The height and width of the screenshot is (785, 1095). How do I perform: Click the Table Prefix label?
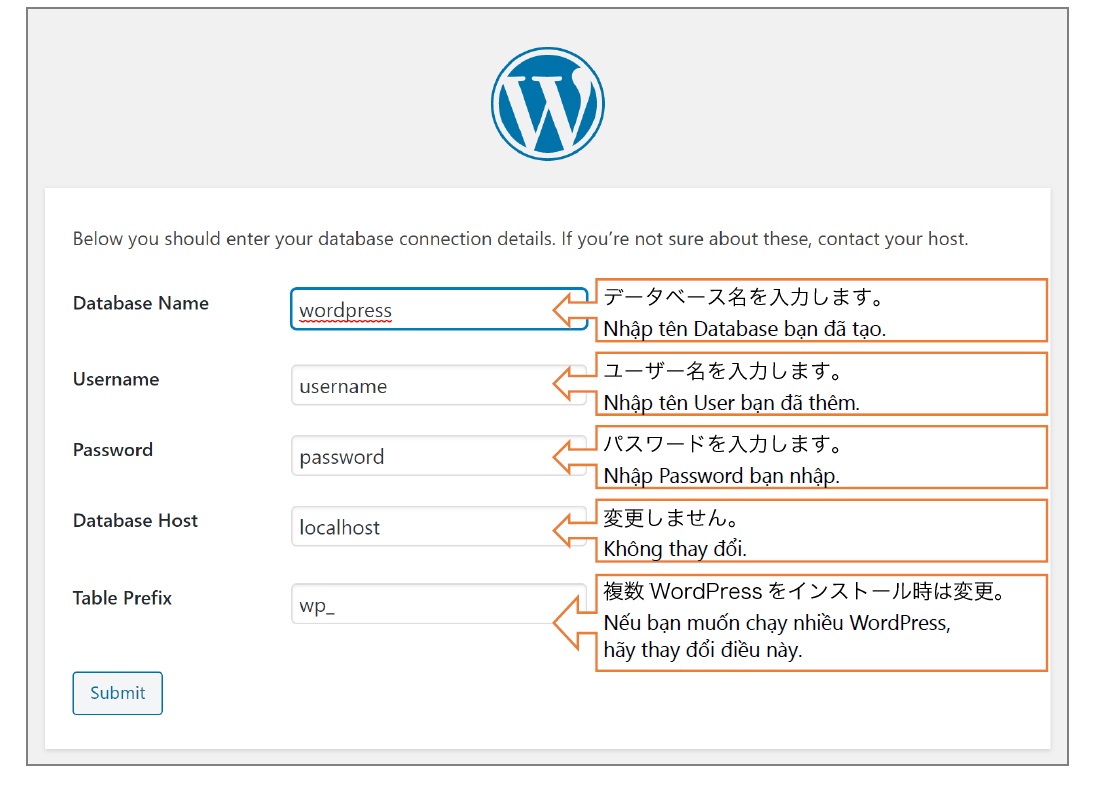122,598
